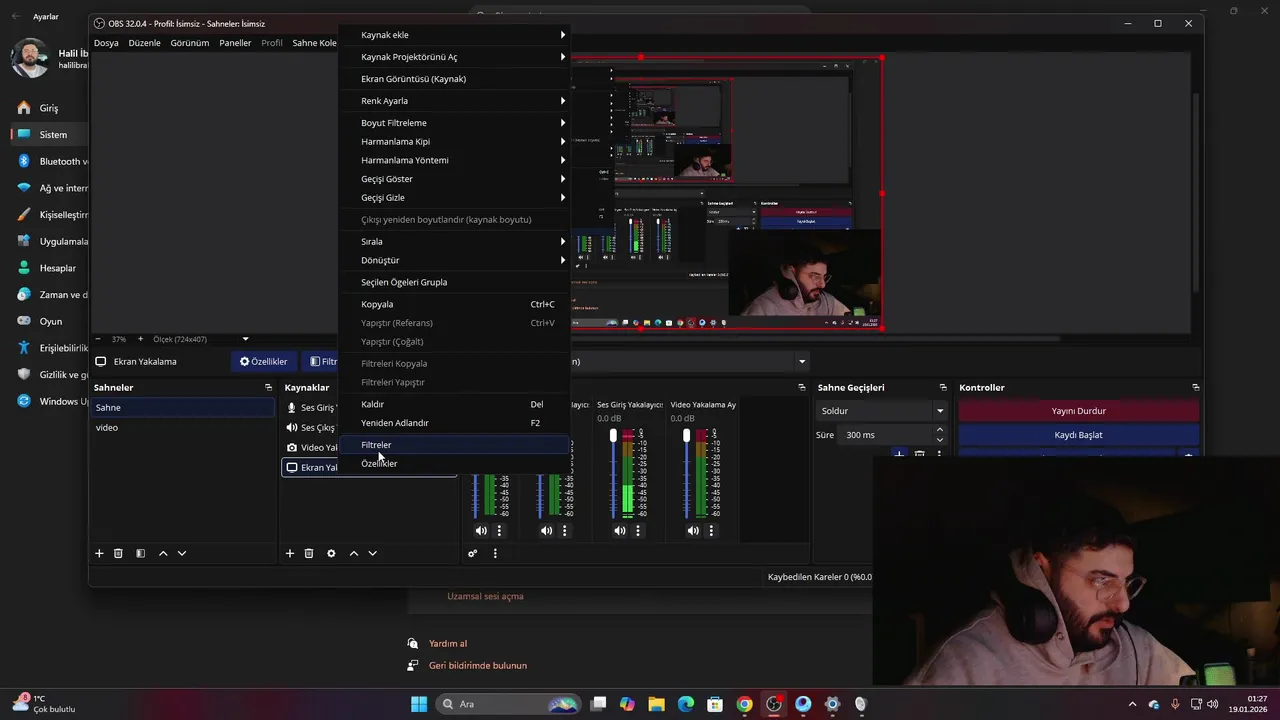Image resolution: width=1280 pixels, height=720 pixels.
Task: Open Paneller menu in OBS menu bar
Action: 235,43
